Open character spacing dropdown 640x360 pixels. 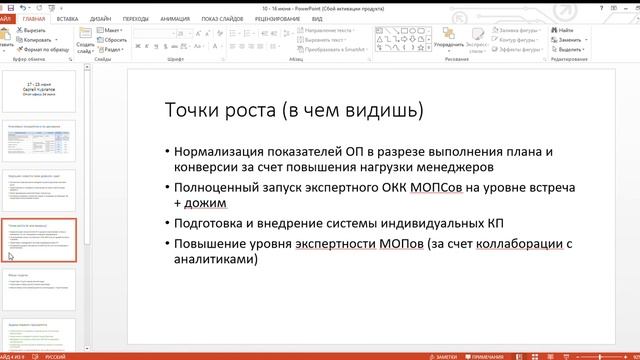tap(185, 47)
